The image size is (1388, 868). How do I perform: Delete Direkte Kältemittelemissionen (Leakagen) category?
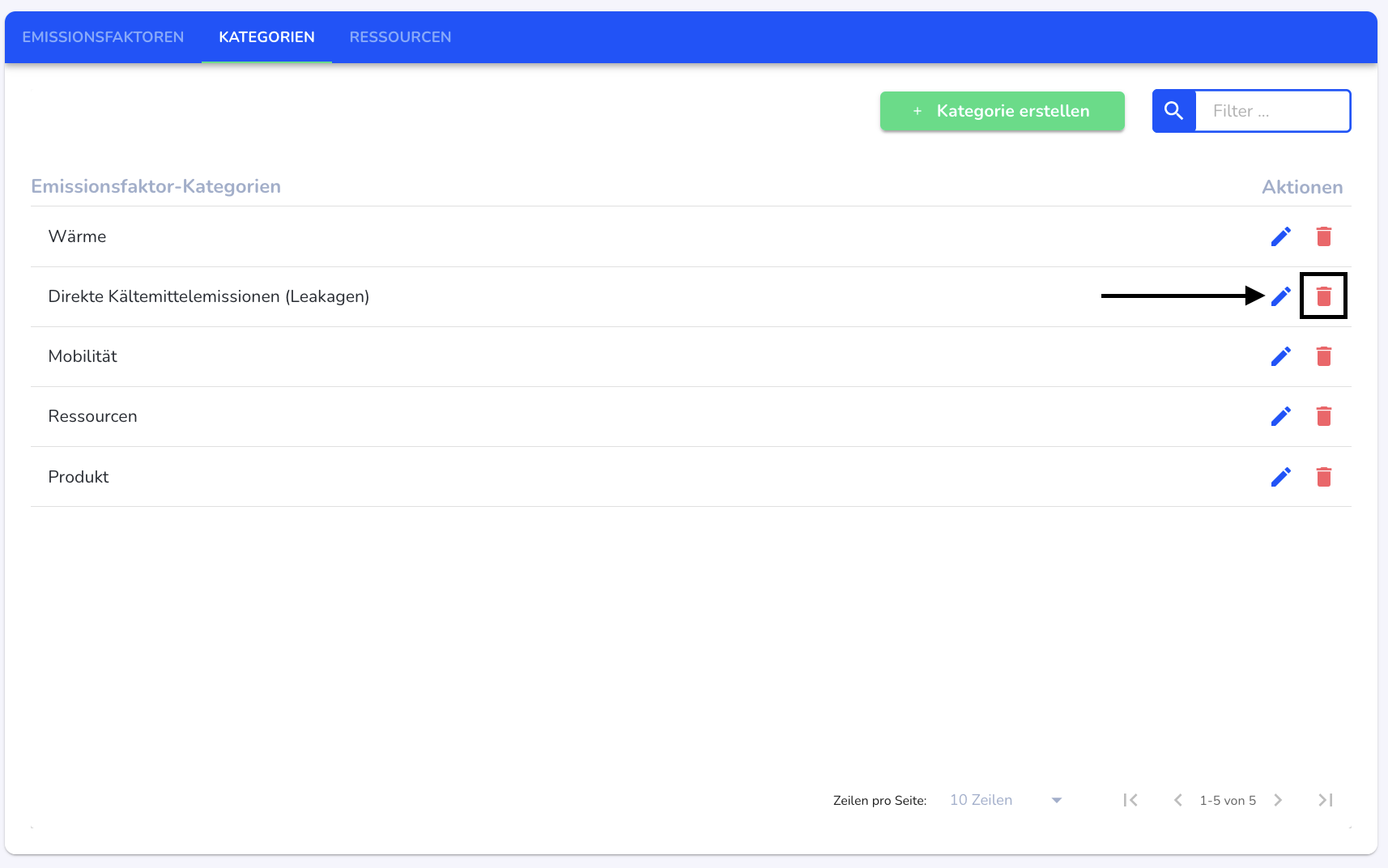1324,296
